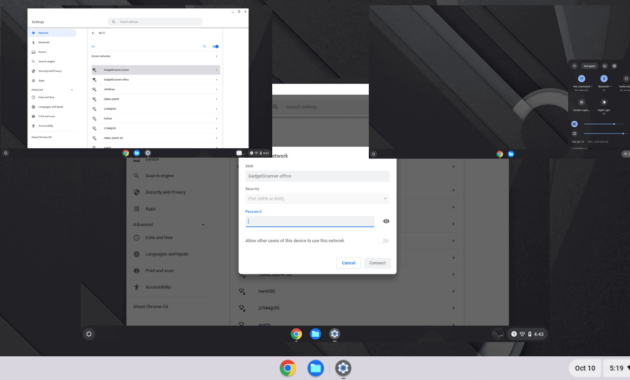Viewport: 630px width, 380px height.
Task: Click Connect in the join network dialog
Action: (x=377, y=263)
